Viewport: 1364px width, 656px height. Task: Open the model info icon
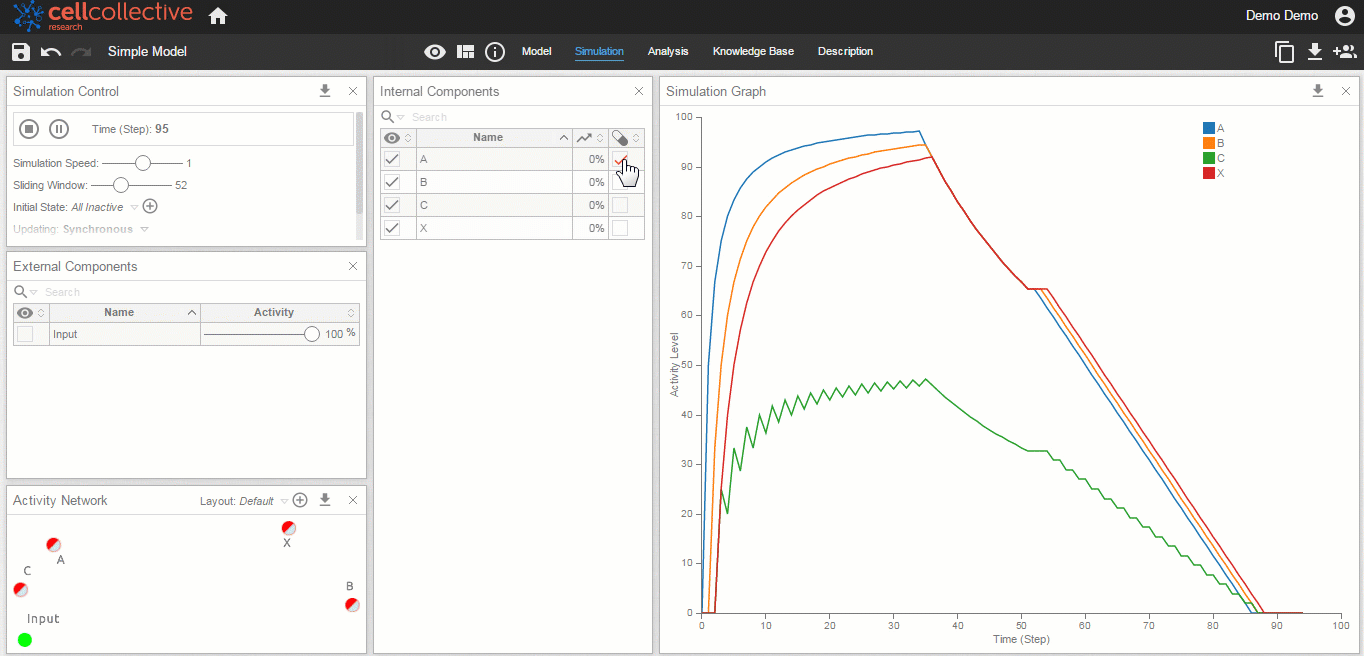click(x=495, y=52)
